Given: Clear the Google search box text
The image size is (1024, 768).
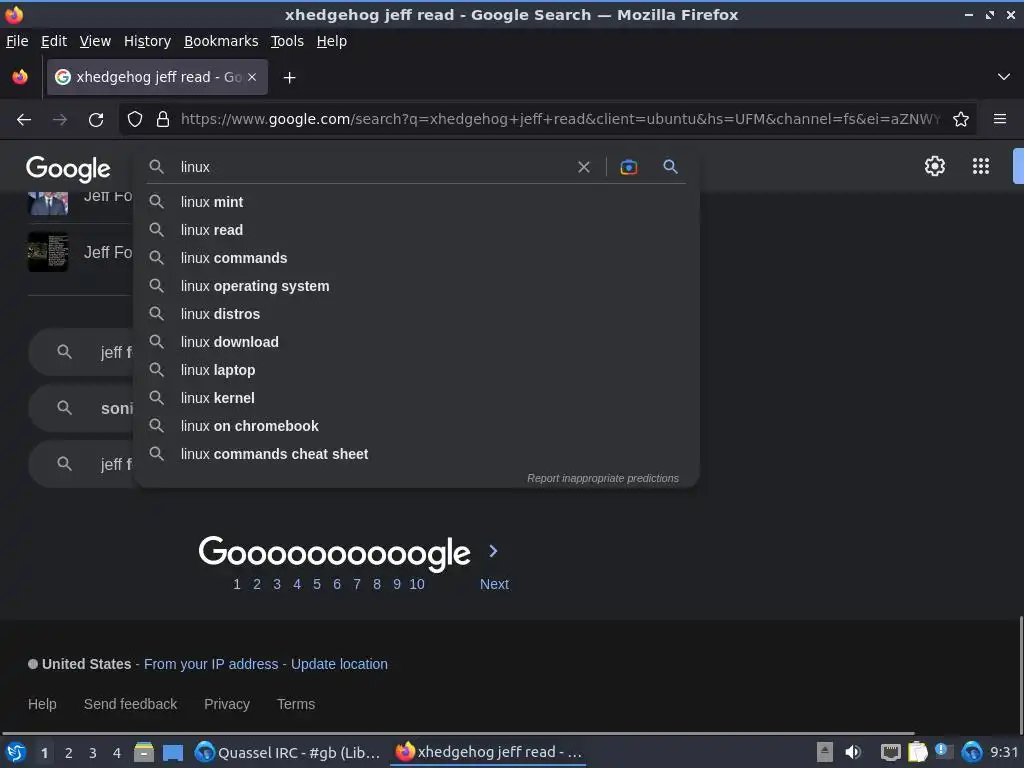Looking at the screenshot, I should pos(584,167).
